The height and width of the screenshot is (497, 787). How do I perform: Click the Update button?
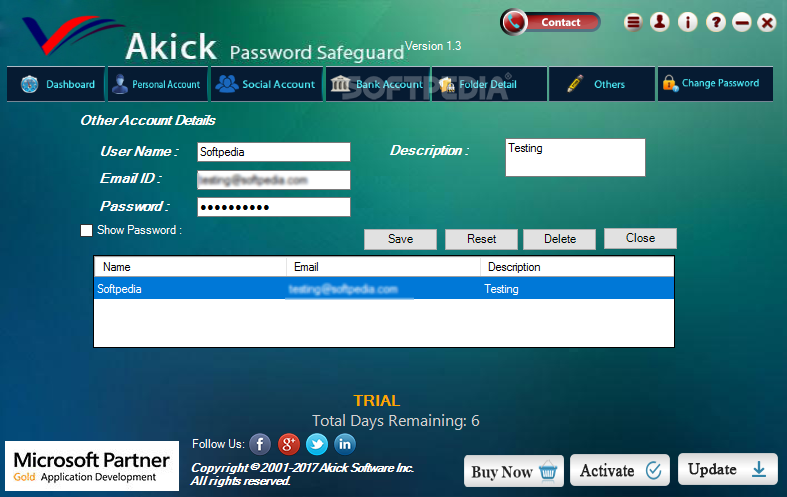point(728,469)
